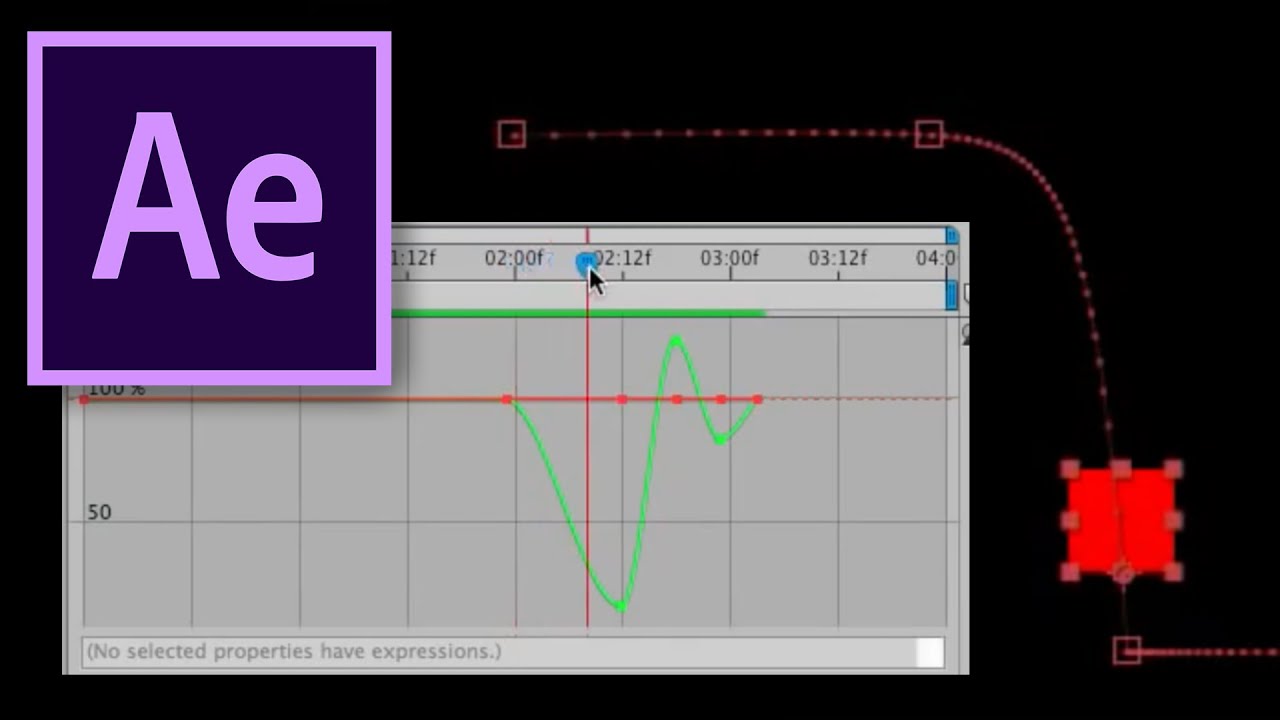Click the expression field reading No selected properties
Viewport: 1280px width, 720px height.
[x=498, y=652]
